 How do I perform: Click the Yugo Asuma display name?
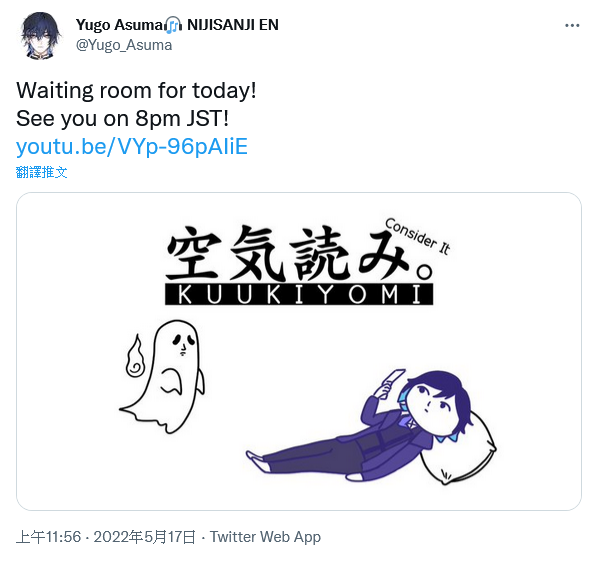pos(120,25)
